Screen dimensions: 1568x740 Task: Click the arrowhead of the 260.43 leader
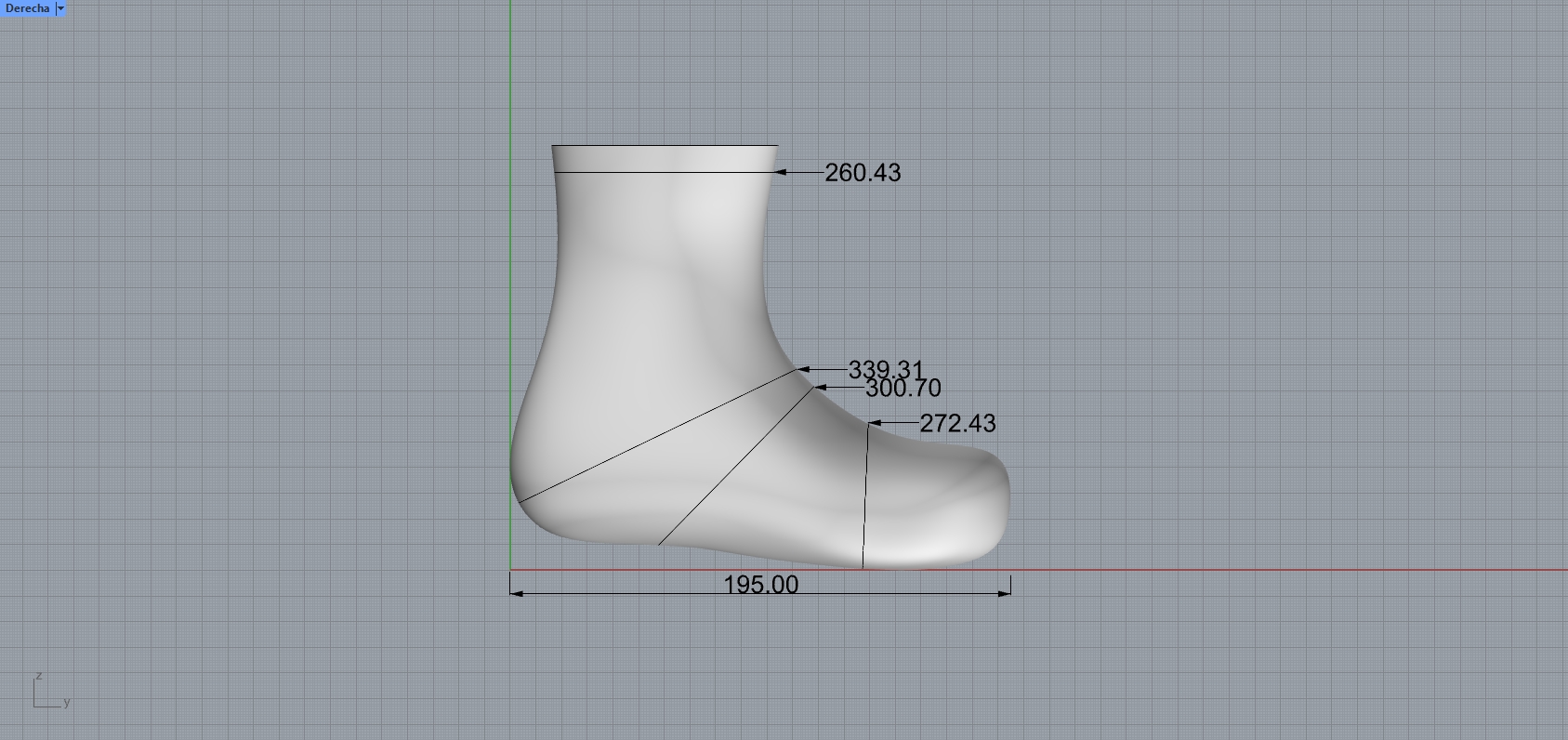(781, 172)
